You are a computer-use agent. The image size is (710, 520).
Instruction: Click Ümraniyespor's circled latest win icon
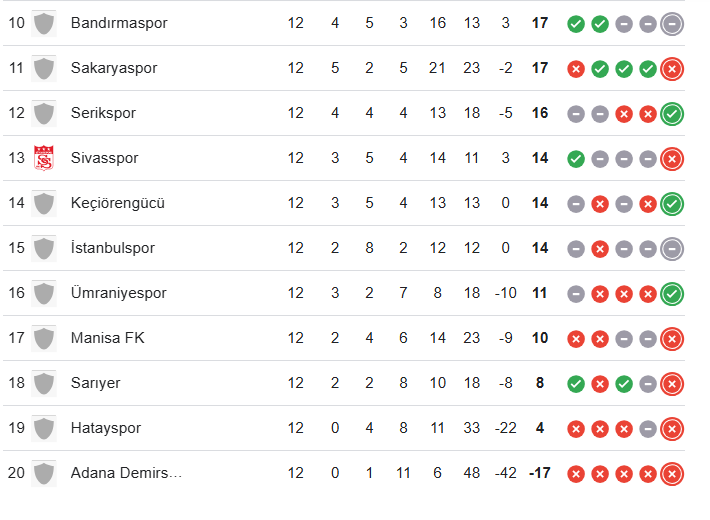tap(672, 293)
